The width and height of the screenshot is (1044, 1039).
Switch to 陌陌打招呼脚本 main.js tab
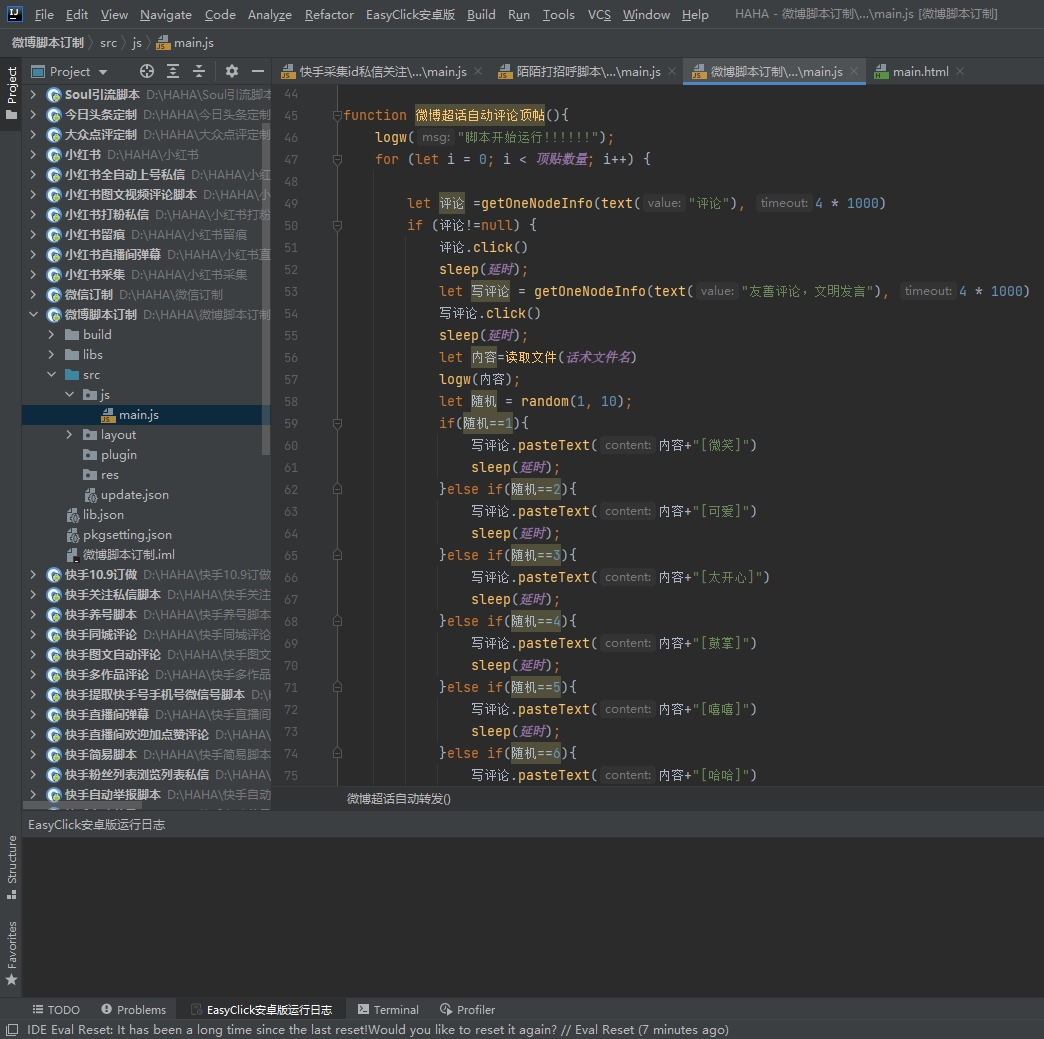pyautogui.click(x=587, y=71)
